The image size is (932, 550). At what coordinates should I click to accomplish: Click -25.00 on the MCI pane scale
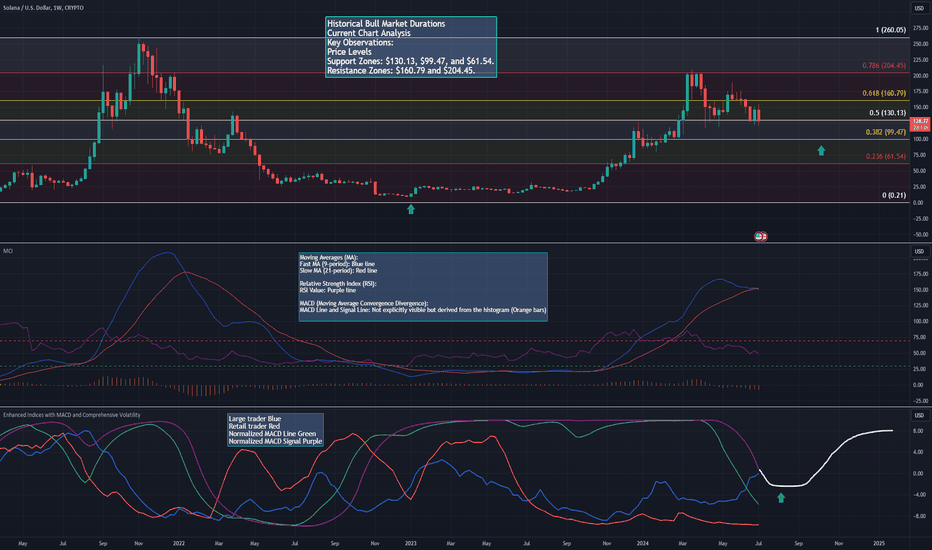[x=920, y=401]
